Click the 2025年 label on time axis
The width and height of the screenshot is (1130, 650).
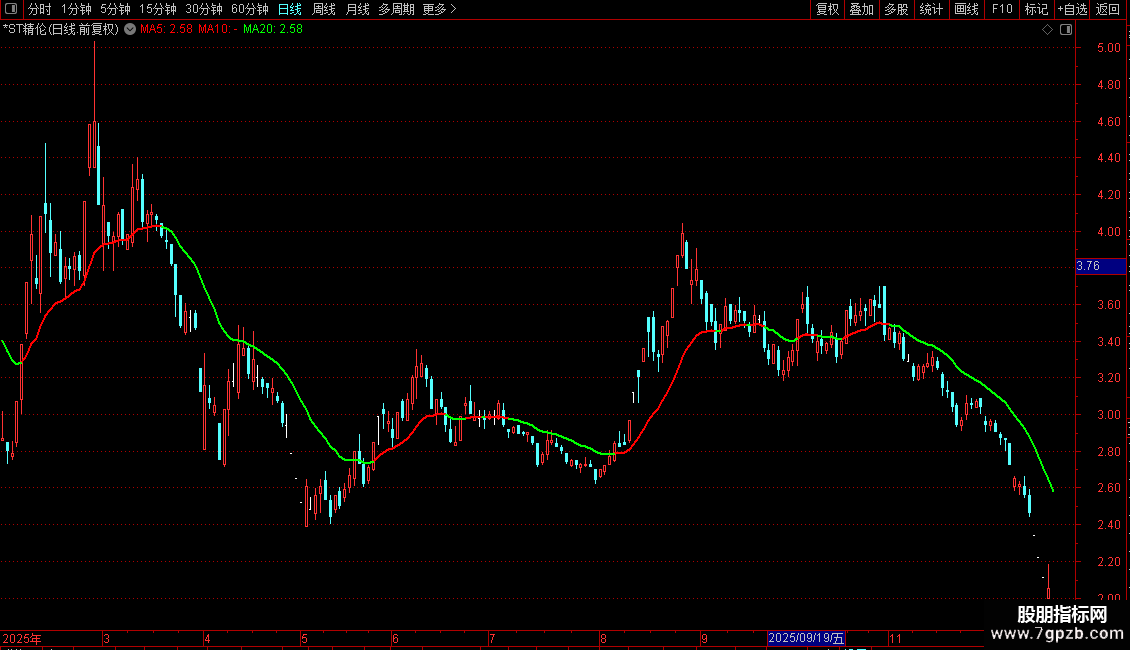click(22, 638)
